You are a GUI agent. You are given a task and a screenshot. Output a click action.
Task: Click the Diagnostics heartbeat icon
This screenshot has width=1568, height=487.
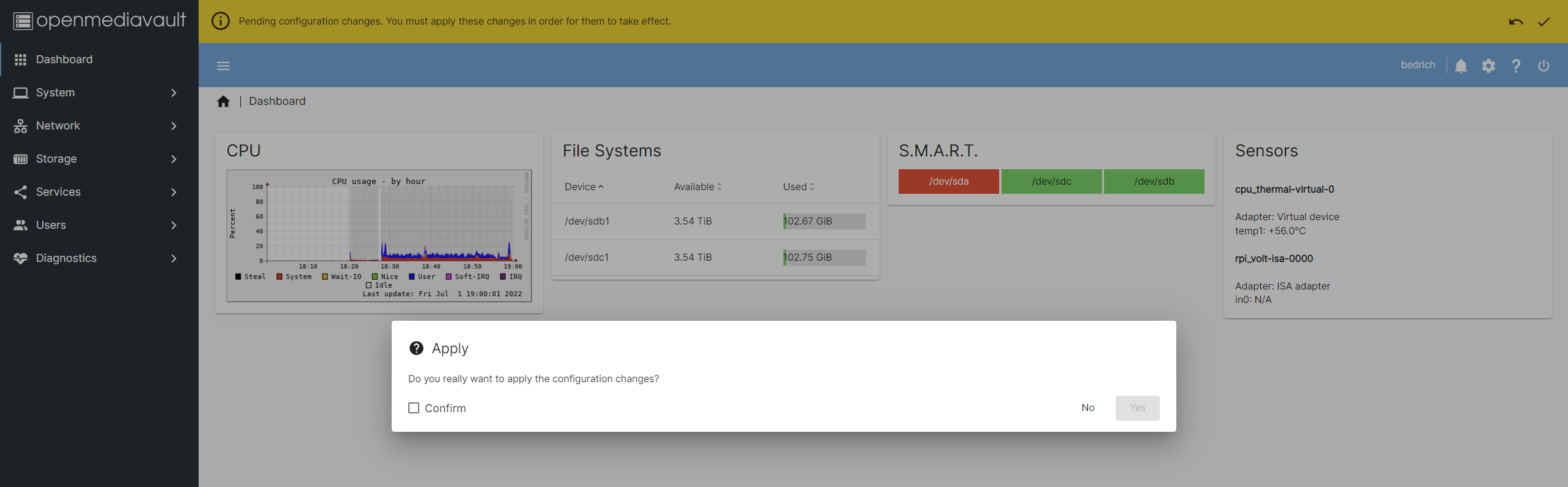(x=21, y=258)
